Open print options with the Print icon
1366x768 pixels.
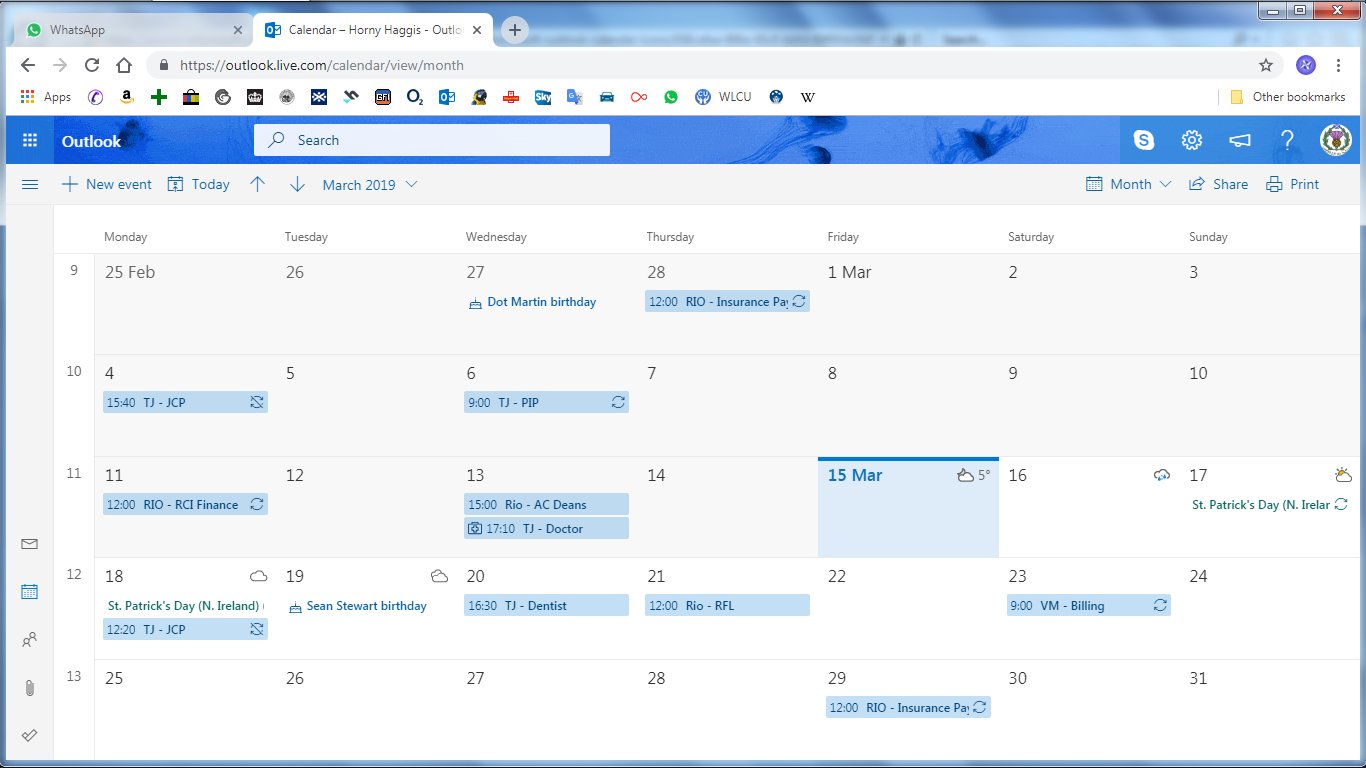point(1292,184)
